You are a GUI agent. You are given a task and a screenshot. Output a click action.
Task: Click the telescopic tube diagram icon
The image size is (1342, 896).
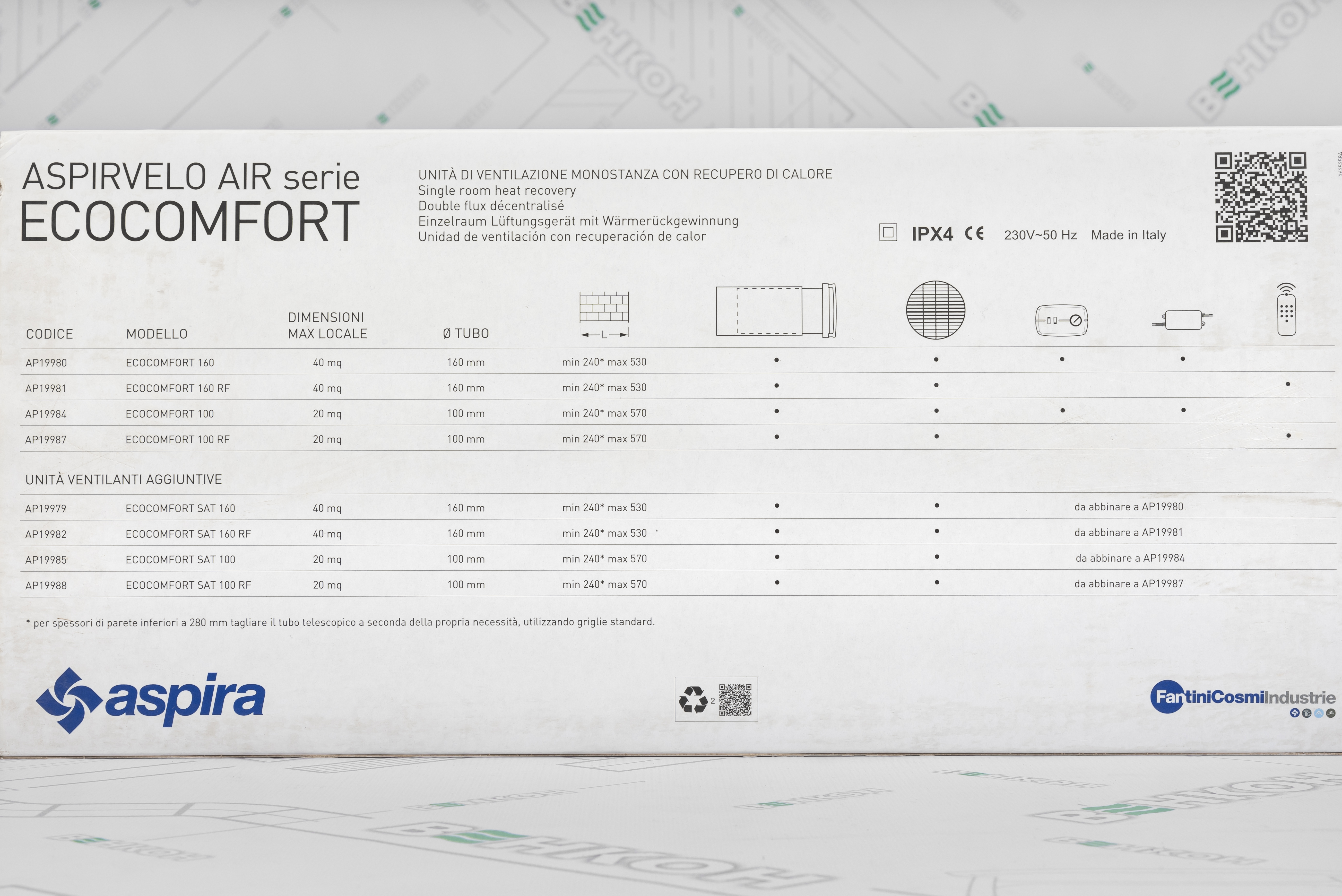[776, 310]
